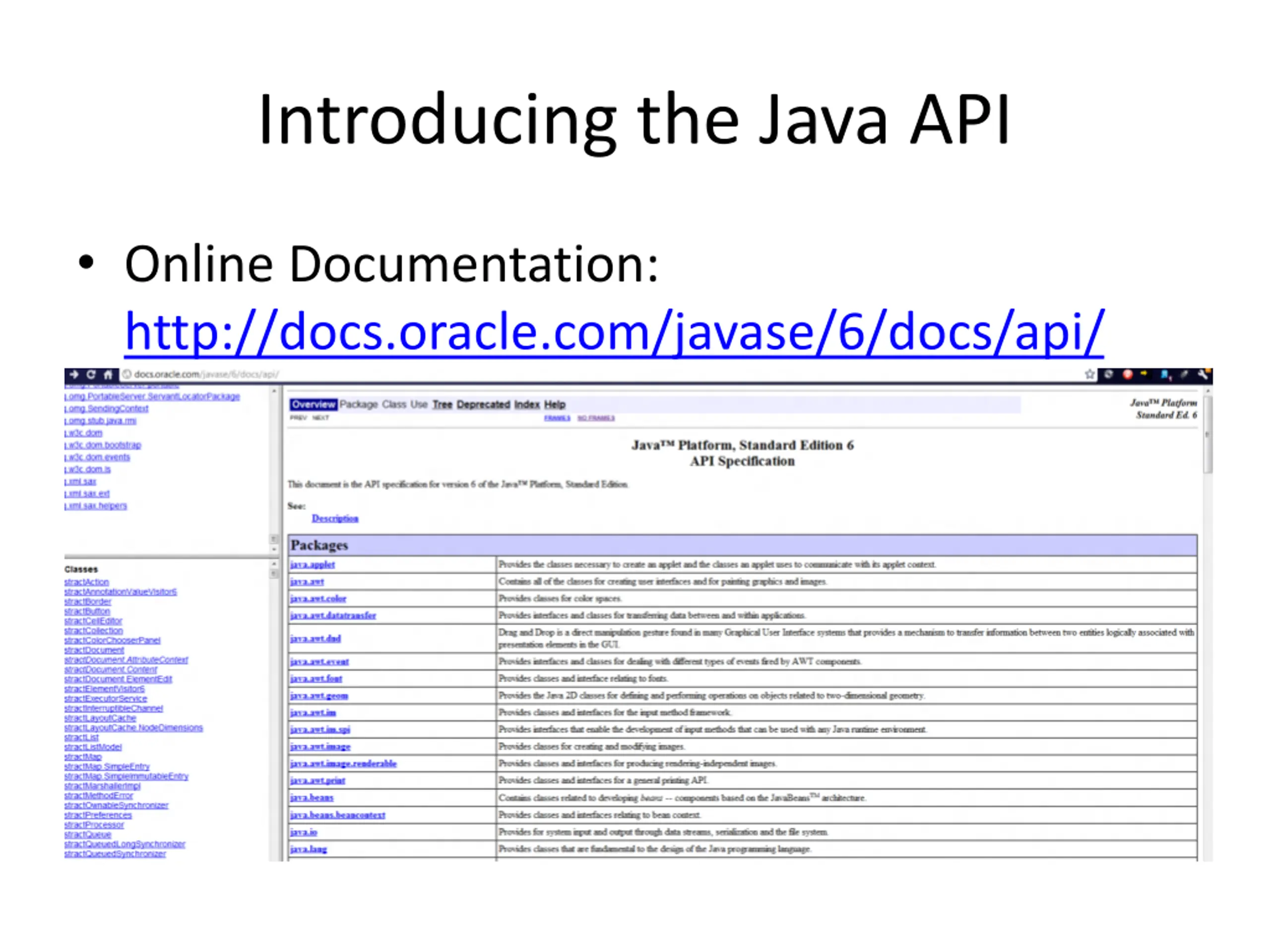Image resolution: width=1270 pixels, height=952 pixels.
Task: Open the java.applet package link
Action: [x=313, y=564]
